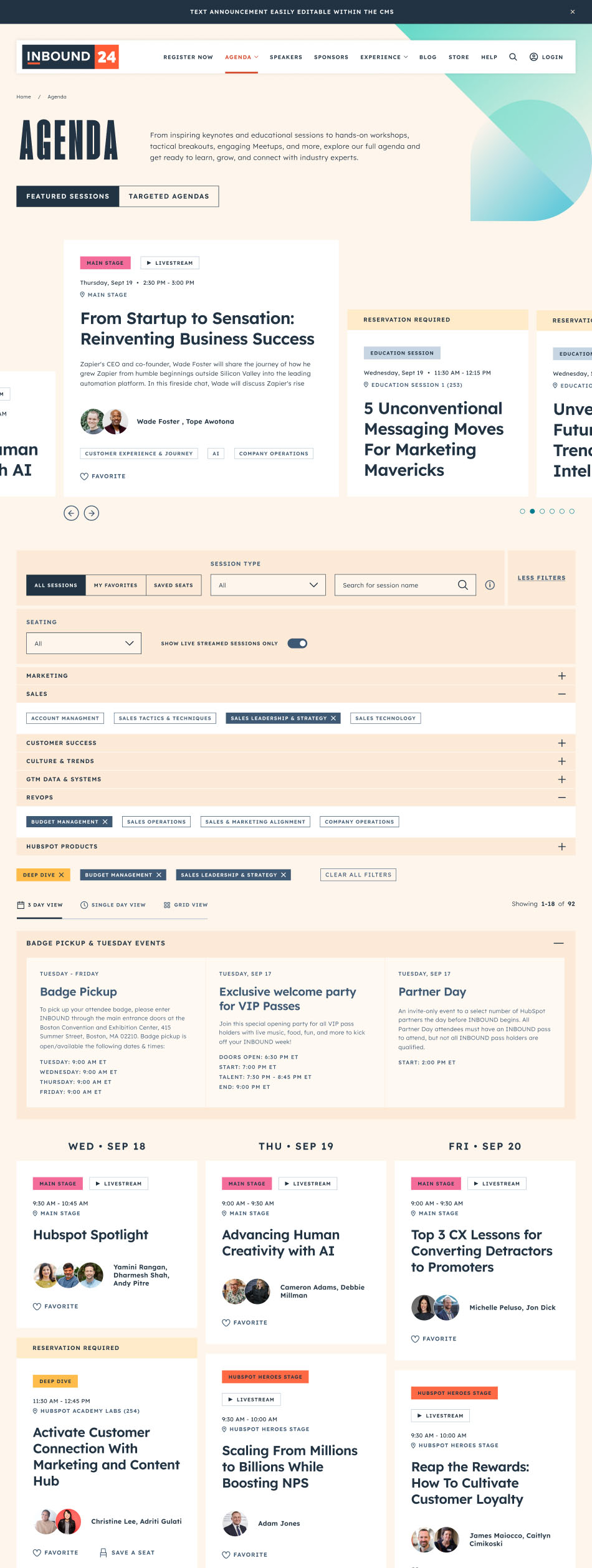Go to last carousel pagination dot

[x=572, y=511]
